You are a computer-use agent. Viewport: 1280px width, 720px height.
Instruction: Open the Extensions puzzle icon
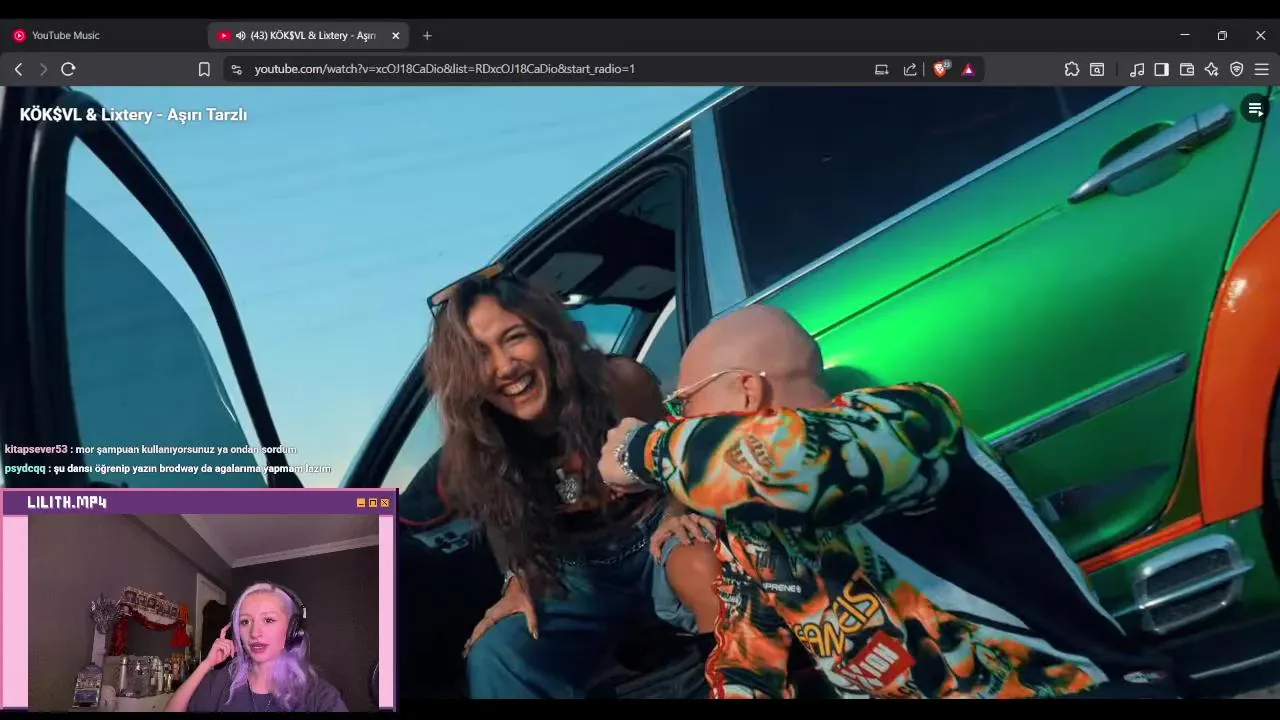pos(1072,69)
